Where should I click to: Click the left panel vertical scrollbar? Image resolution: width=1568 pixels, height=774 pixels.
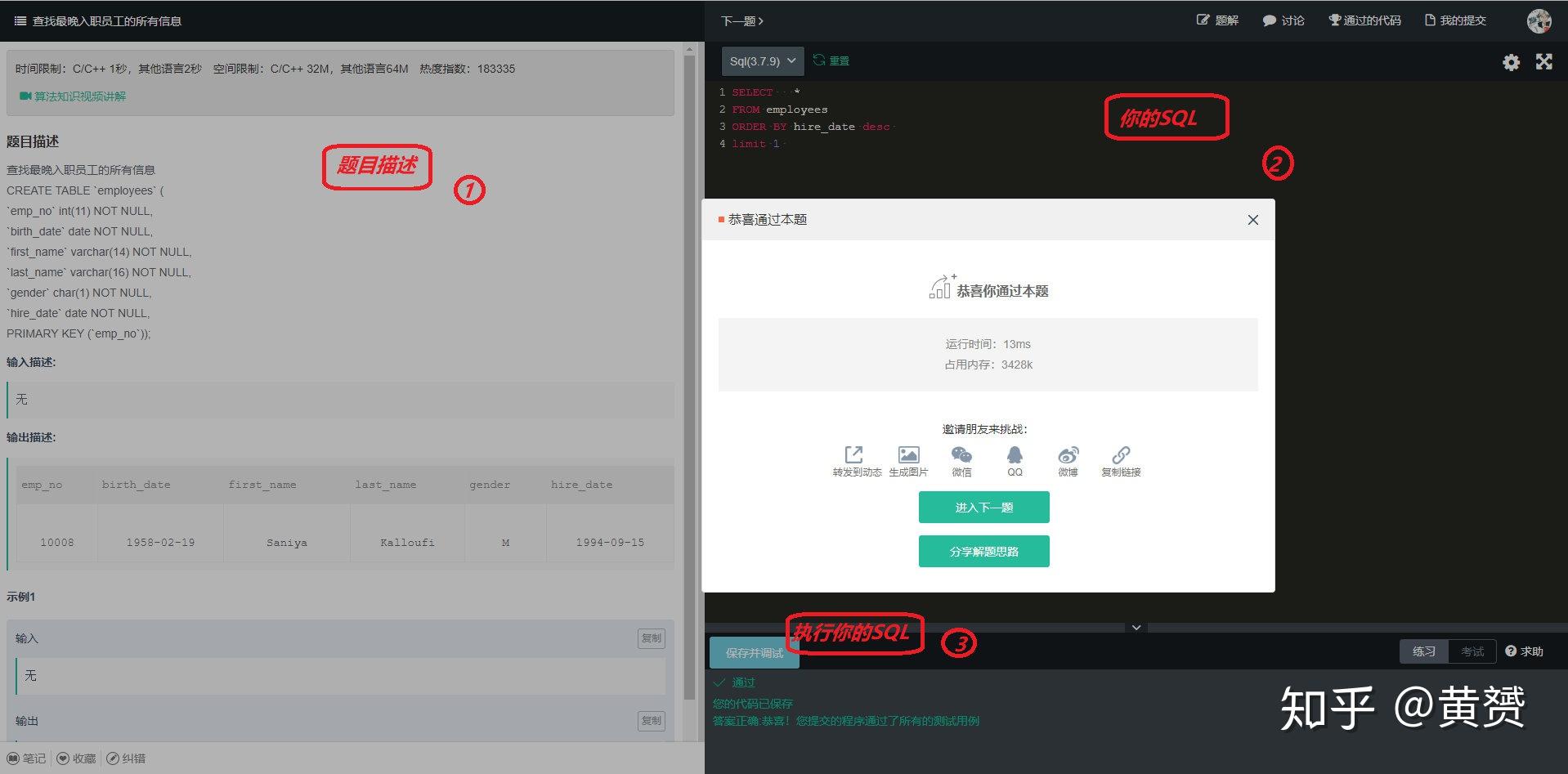[x=689, y=376]
